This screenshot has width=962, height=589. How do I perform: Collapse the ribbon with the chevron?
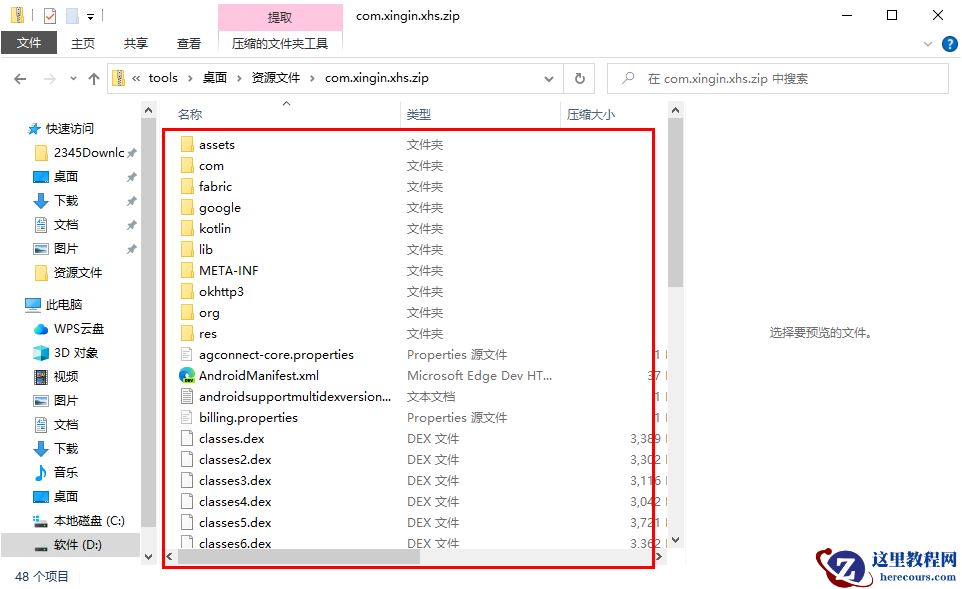[929, 43]
